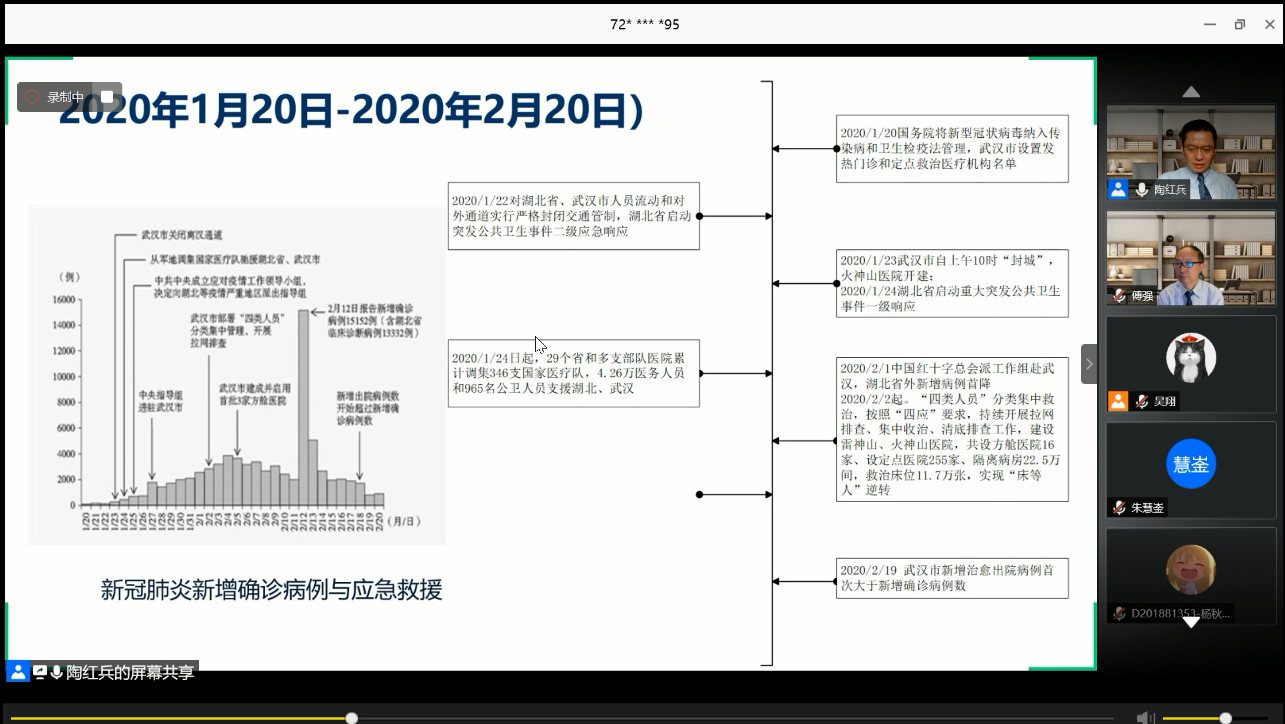1285x724 pixels.
Task: Click the orange user icon beside 吴翔
Action: tap(1118, 401)
